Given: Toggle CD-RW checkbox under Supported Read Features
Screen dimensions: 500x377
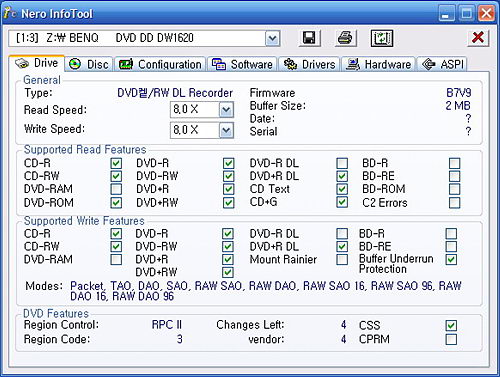Looking at the screenshot, I should 116,176.
